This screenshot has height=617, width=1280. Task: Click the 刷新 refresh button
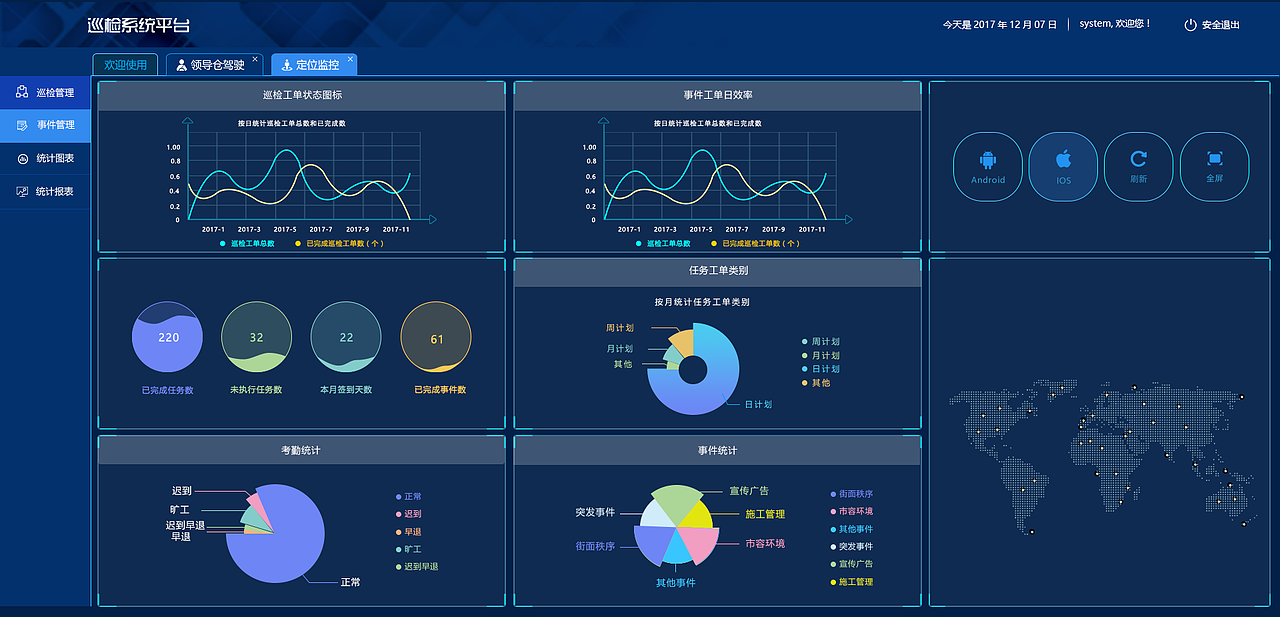coord(1138,167)
